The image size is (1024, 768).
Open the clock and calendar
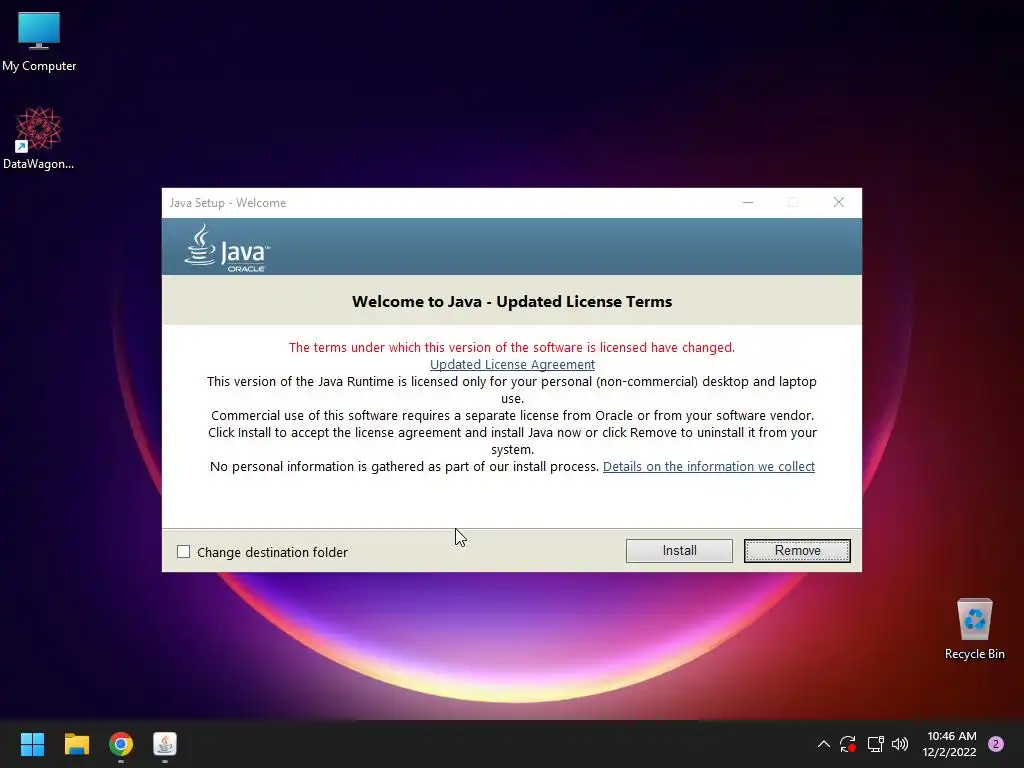(950, 744)
